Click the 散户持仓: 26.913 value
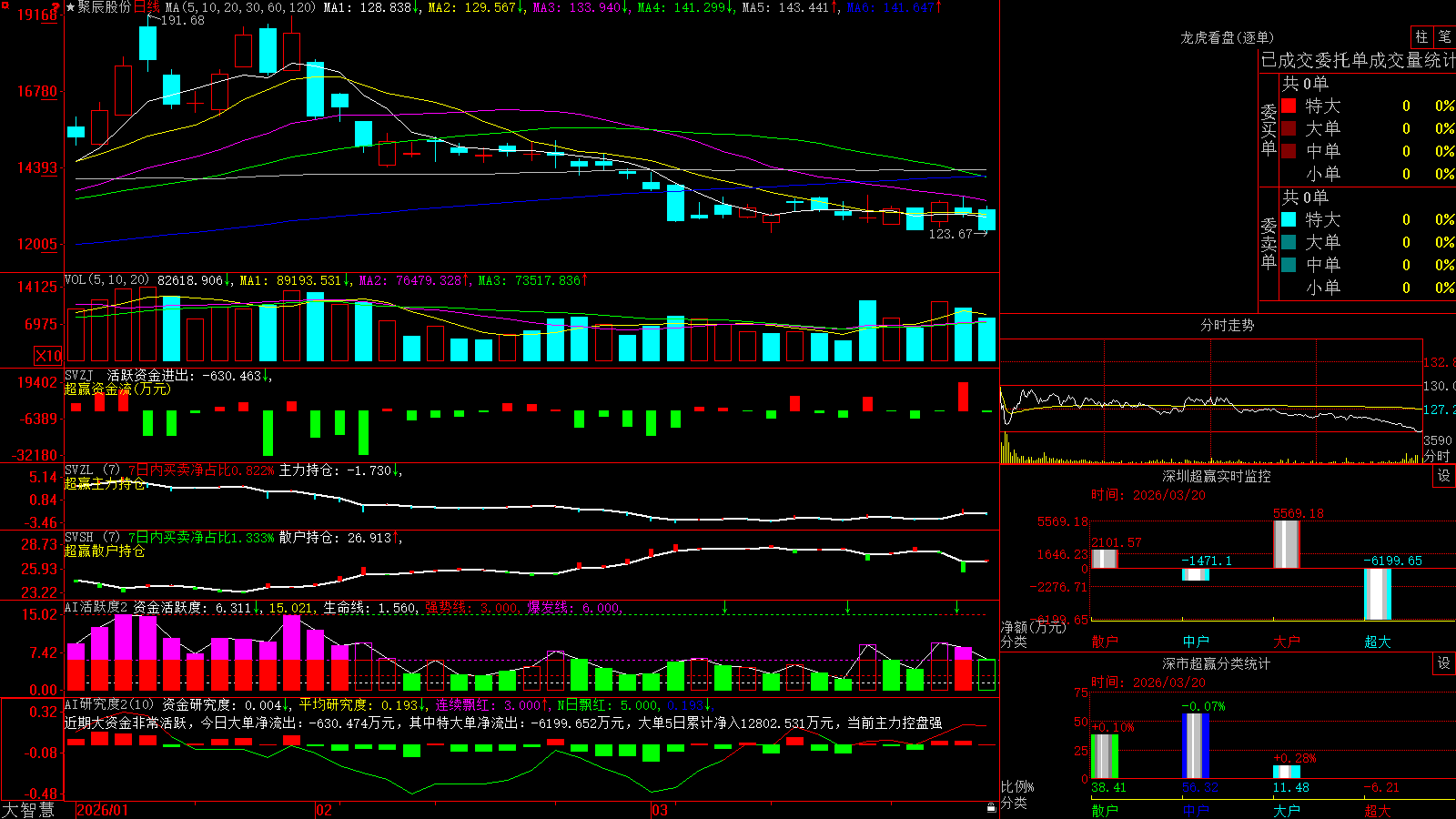The image size is (1456, 819). (335, 538)
